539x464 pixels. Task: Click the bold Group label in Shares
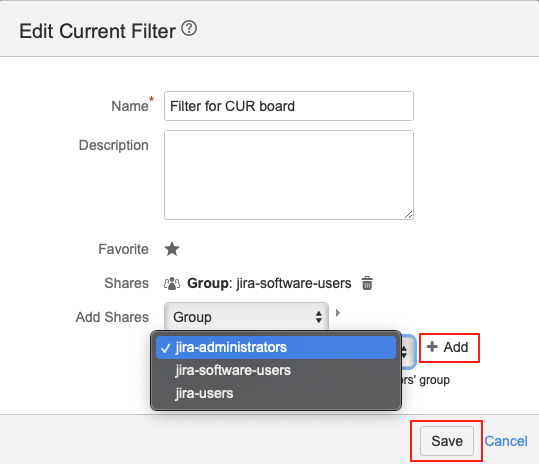tap(207, 284)
